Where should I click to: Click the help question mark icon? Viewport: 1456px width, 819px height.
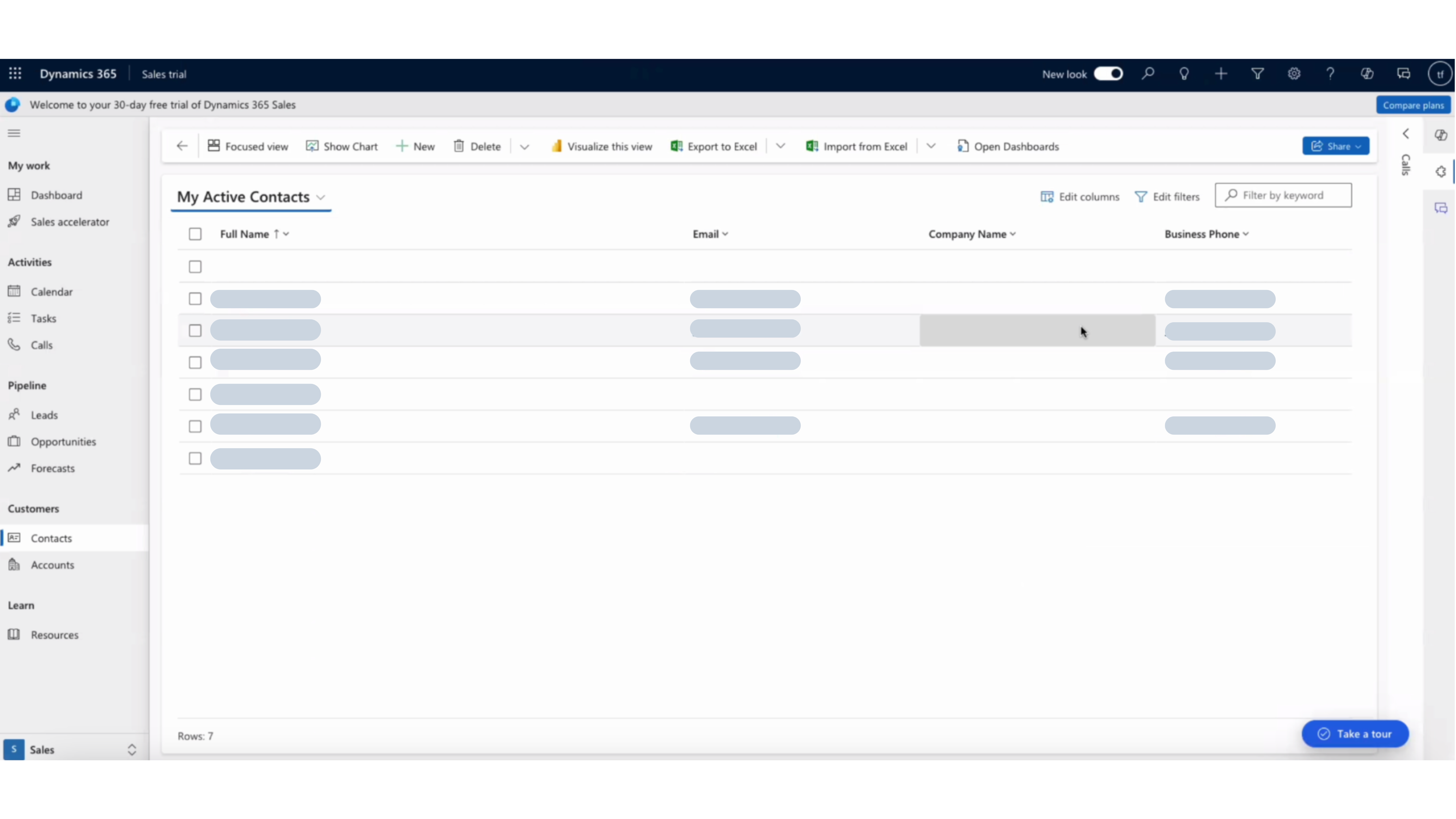[x=1331, y=74]
